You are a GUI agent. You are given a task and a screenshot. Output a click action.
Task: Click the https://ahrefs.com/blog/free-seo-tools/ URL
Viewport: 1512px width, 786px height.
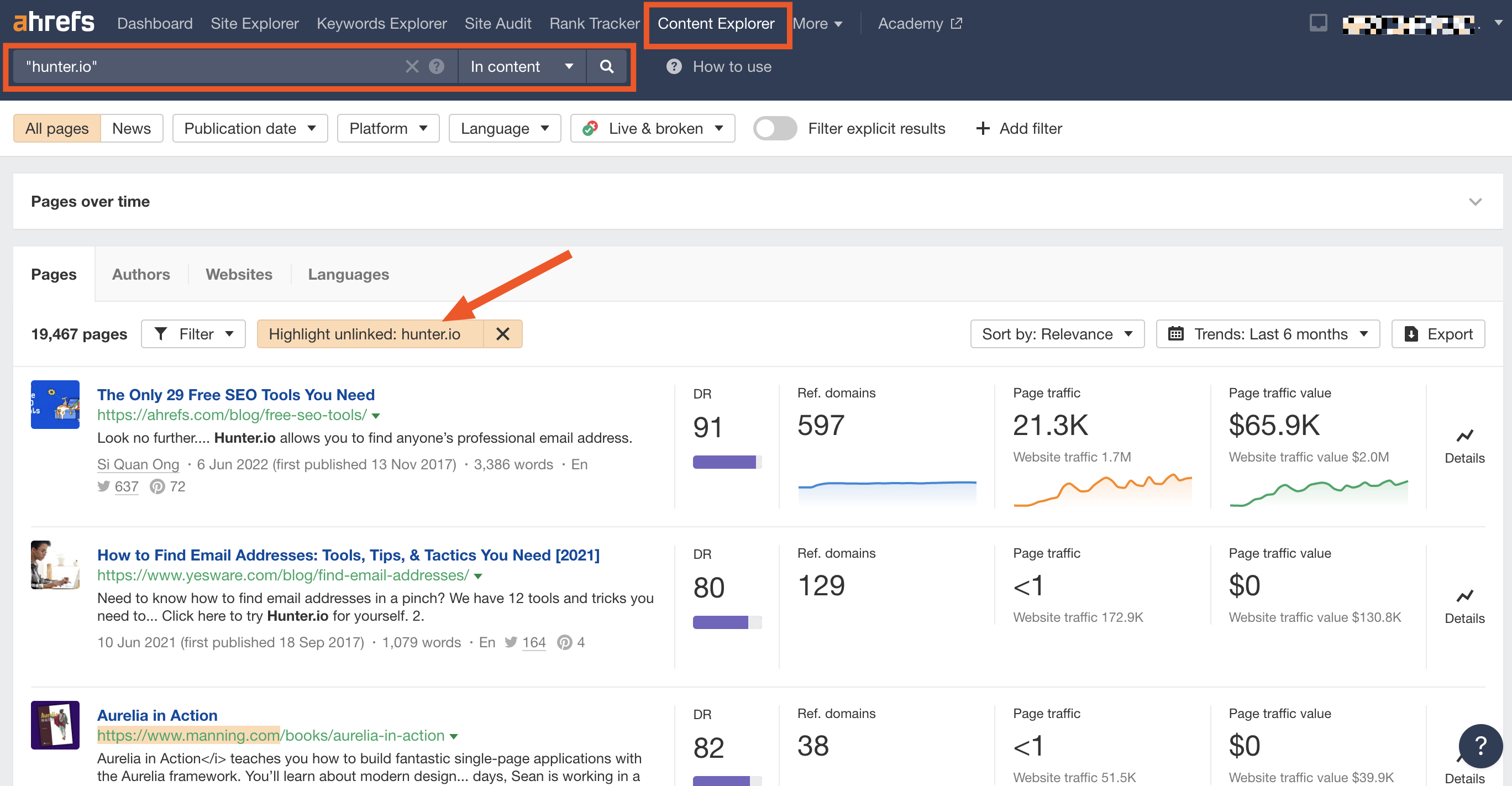[x=232, y=415]
